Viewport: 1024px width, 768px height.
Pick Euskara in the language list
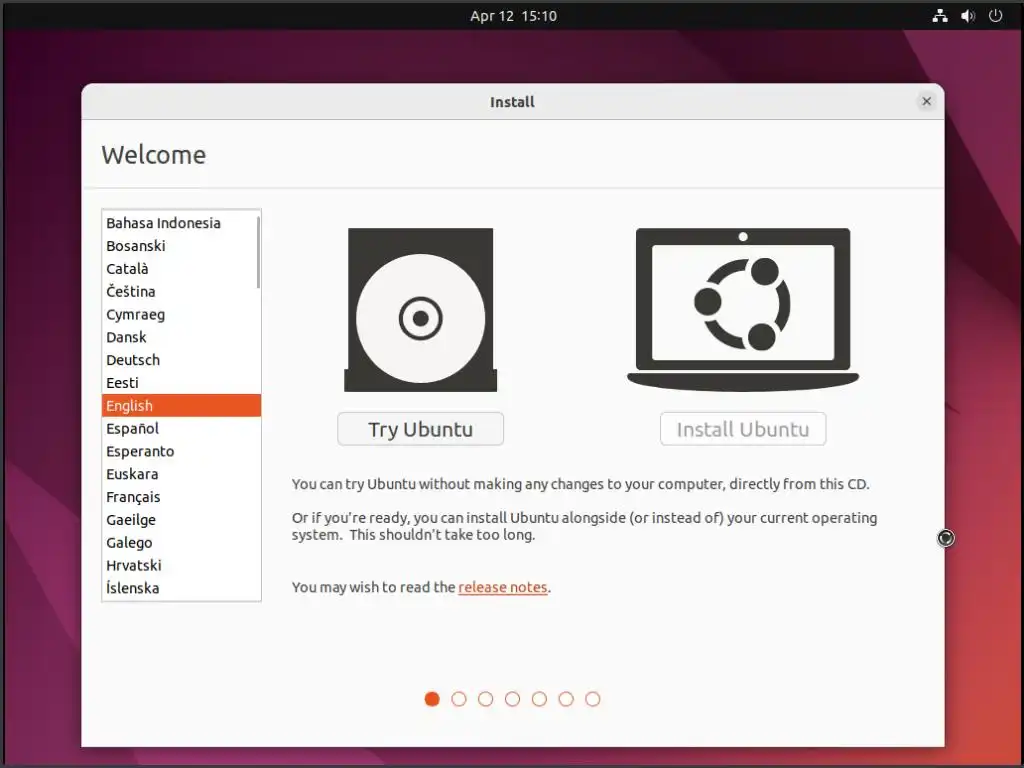coord(181,474)
